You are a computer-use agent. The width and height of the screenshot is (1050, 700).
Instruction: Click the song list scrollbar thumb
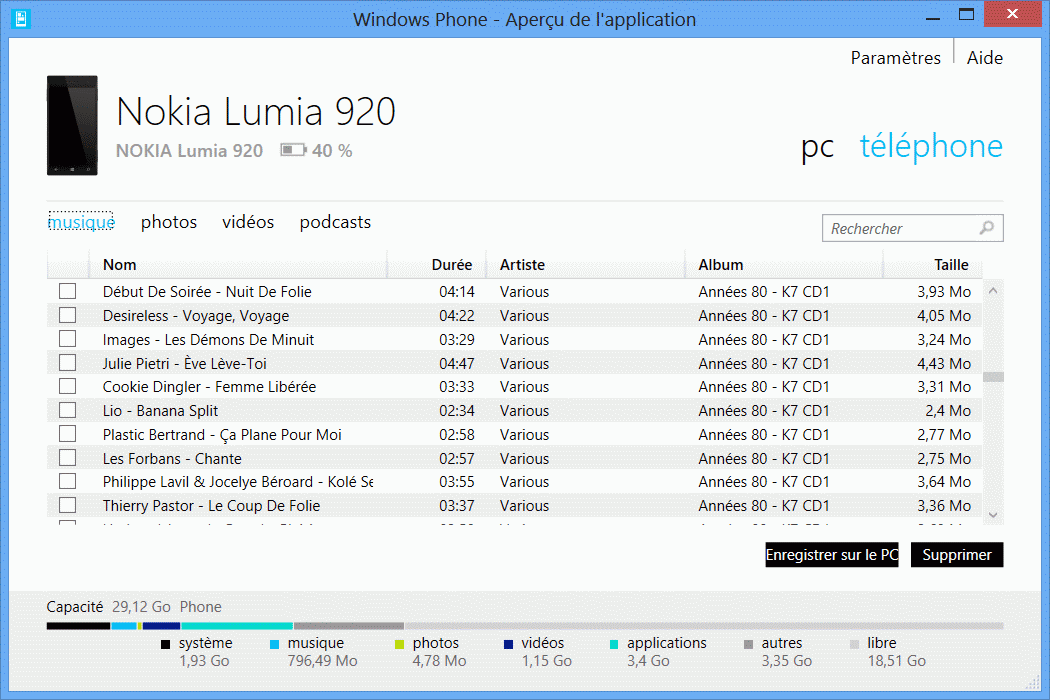(993, 376)
